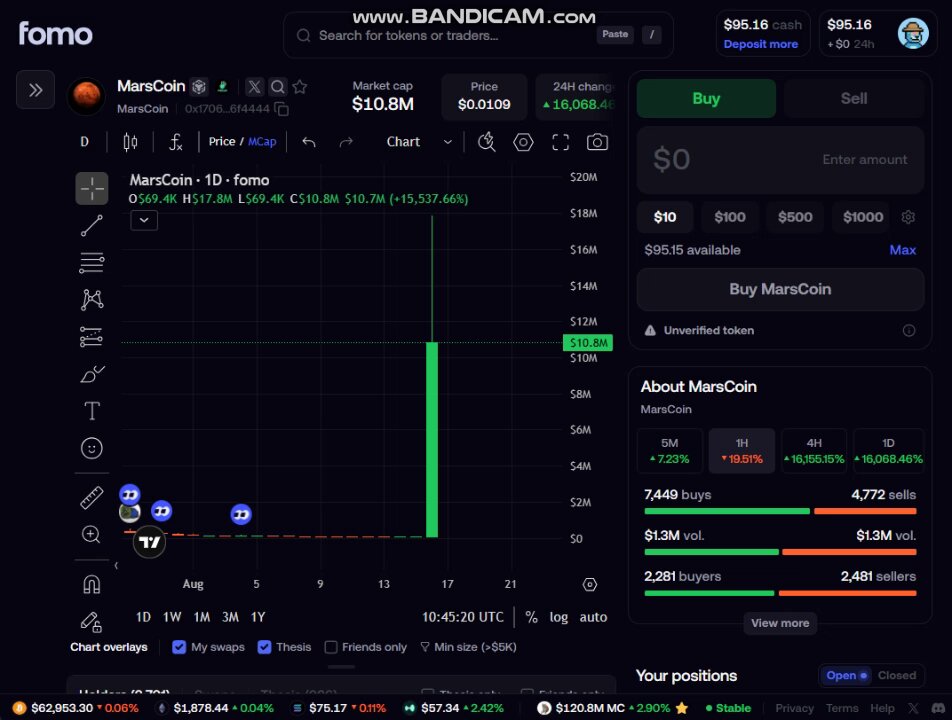Select the Text annotation tool
Image resolution: width=952 pixels, height=720 pixels.
coord(92,411)
